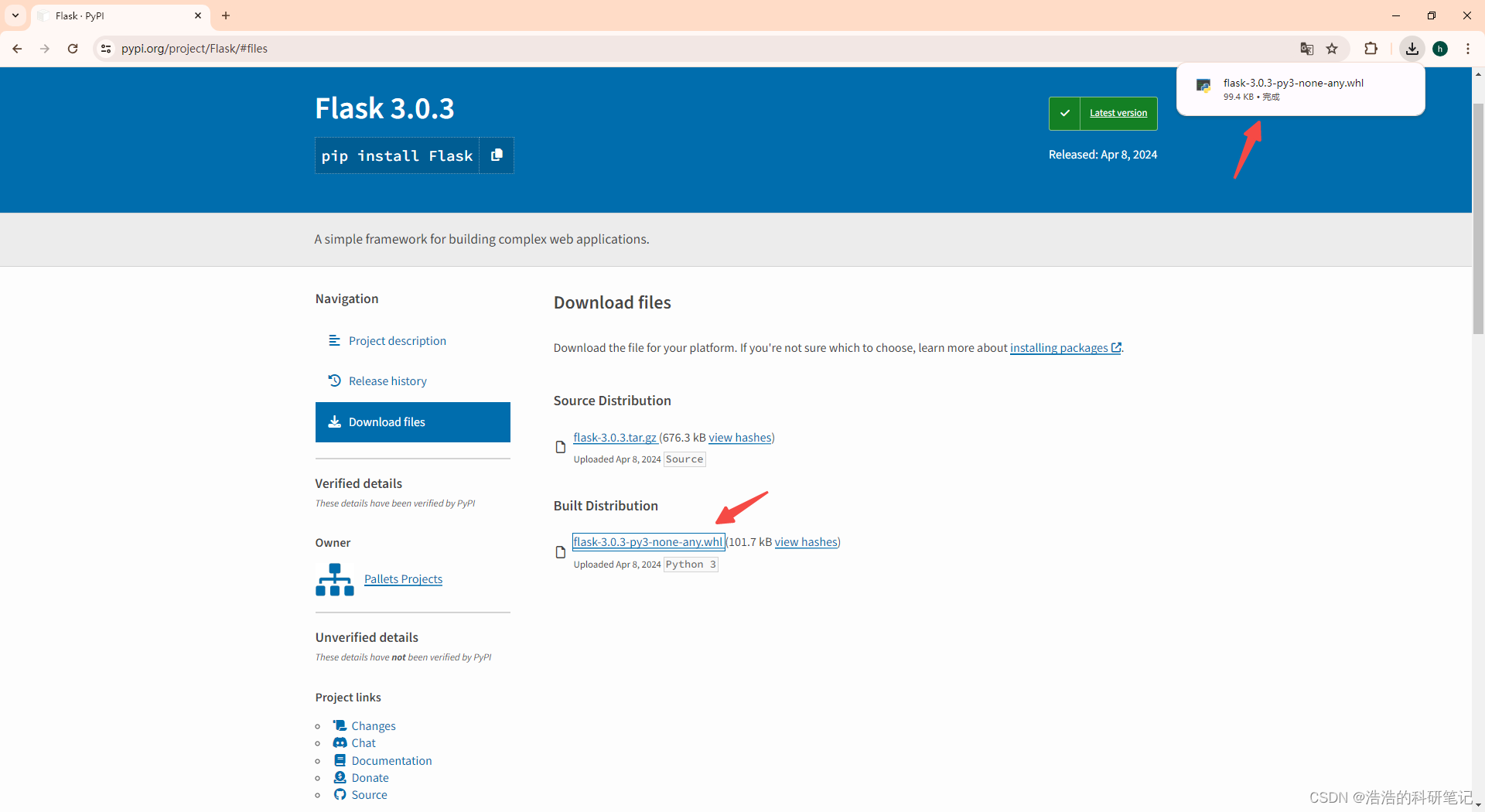
Task: Click the address bar URL
Action: pos(194,49)
